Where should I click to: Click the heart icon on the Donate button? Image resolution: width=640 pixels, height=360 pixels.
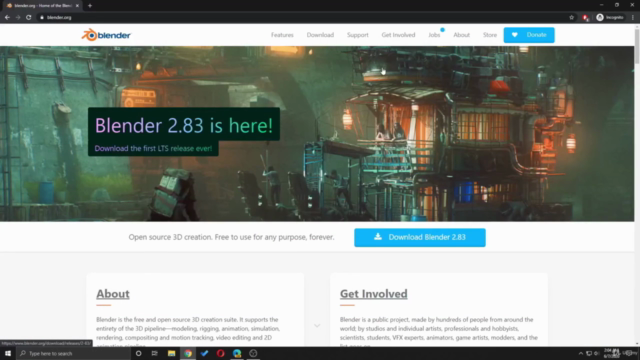tap(515, 35)
